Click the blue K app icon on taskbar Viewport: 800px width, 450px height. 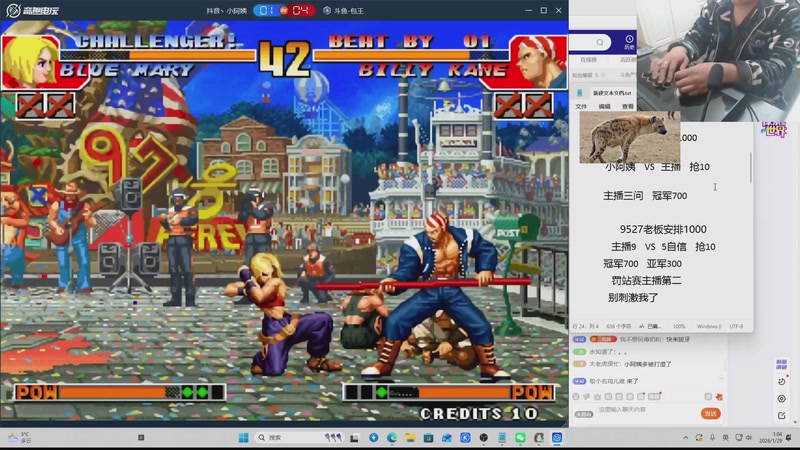(x=465, y=438)
